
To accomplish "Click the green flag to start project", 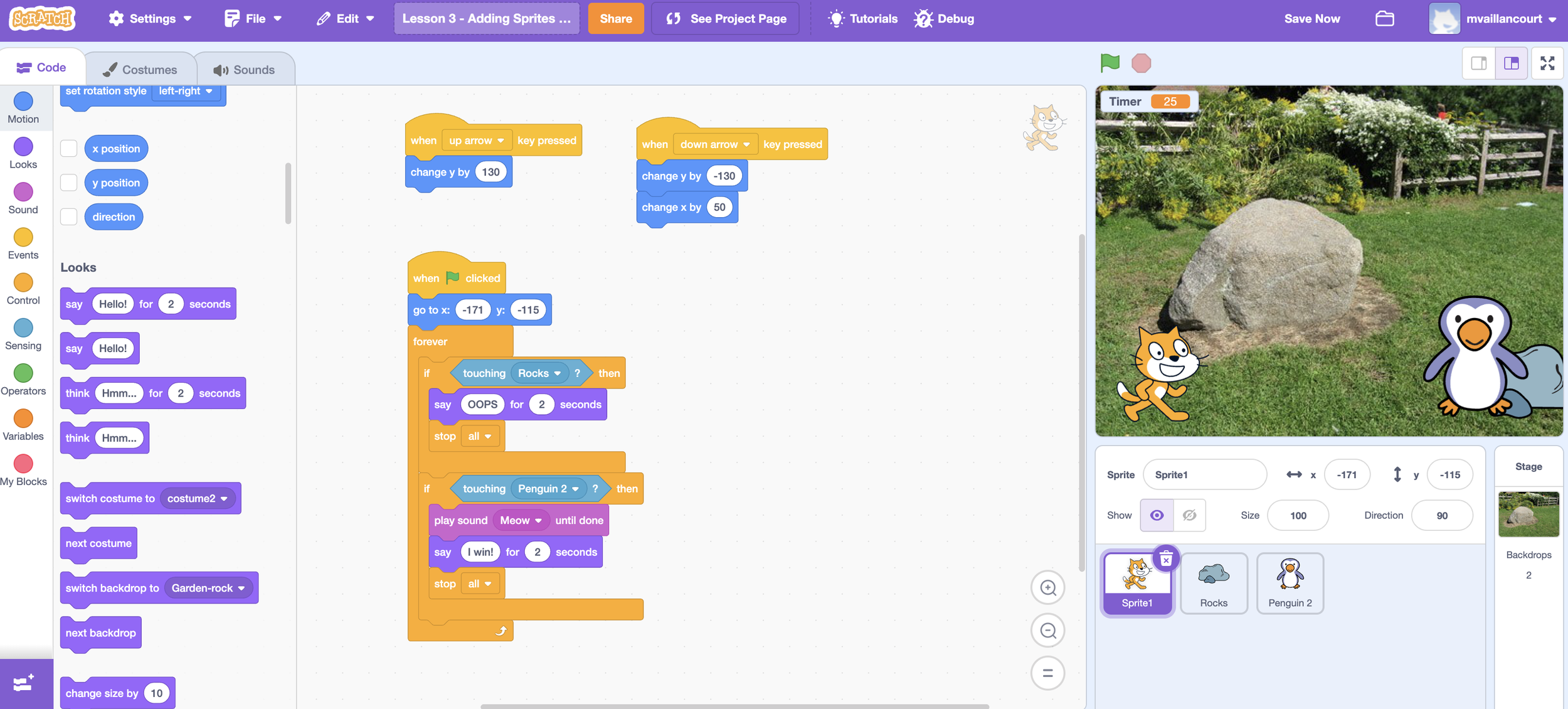I will 1110,63.
